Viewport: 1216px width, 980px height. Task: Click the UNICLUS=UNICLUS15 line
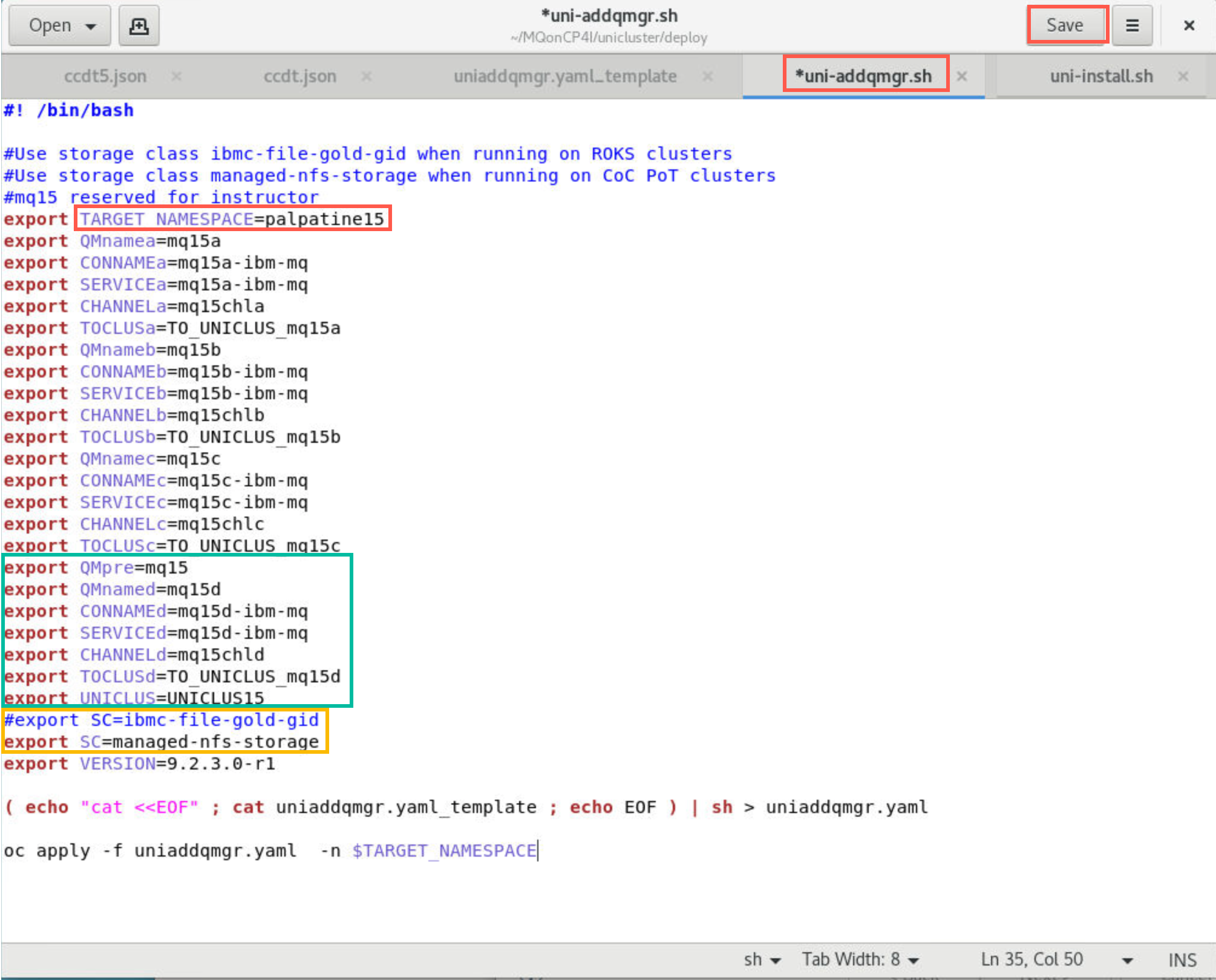point(134,698)
